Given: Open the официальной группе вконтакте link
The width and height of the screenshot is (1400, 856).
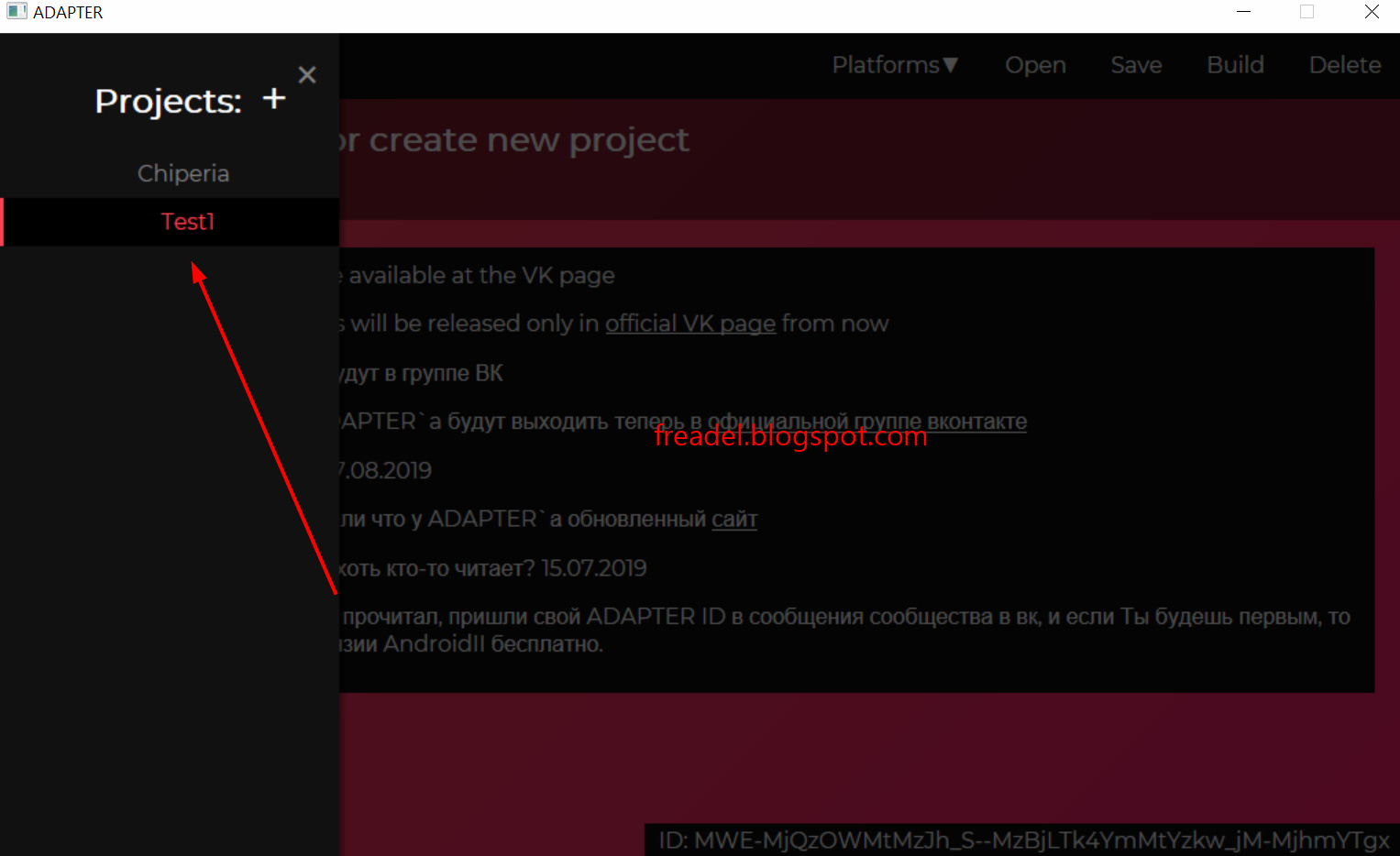Looking at the screenshot, I should (867, 422).
